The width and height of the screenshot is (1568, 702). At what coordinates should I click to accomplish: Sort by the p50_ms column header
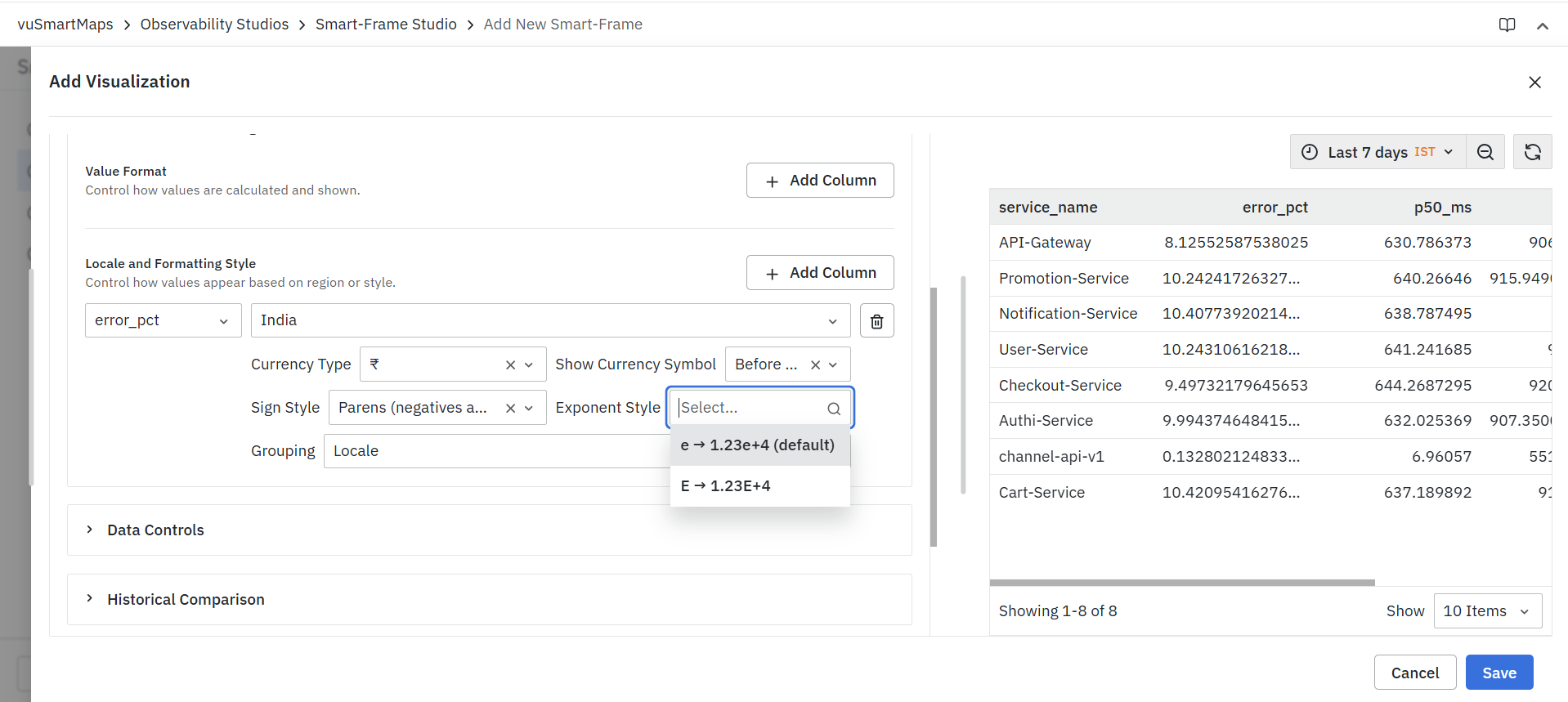tap(1442, 208)
